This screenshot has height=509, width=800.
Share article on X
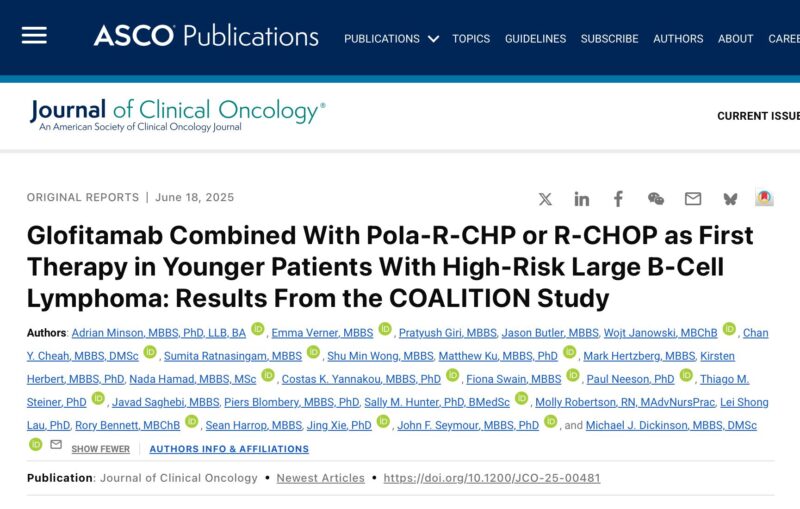(x=545, y=199)
